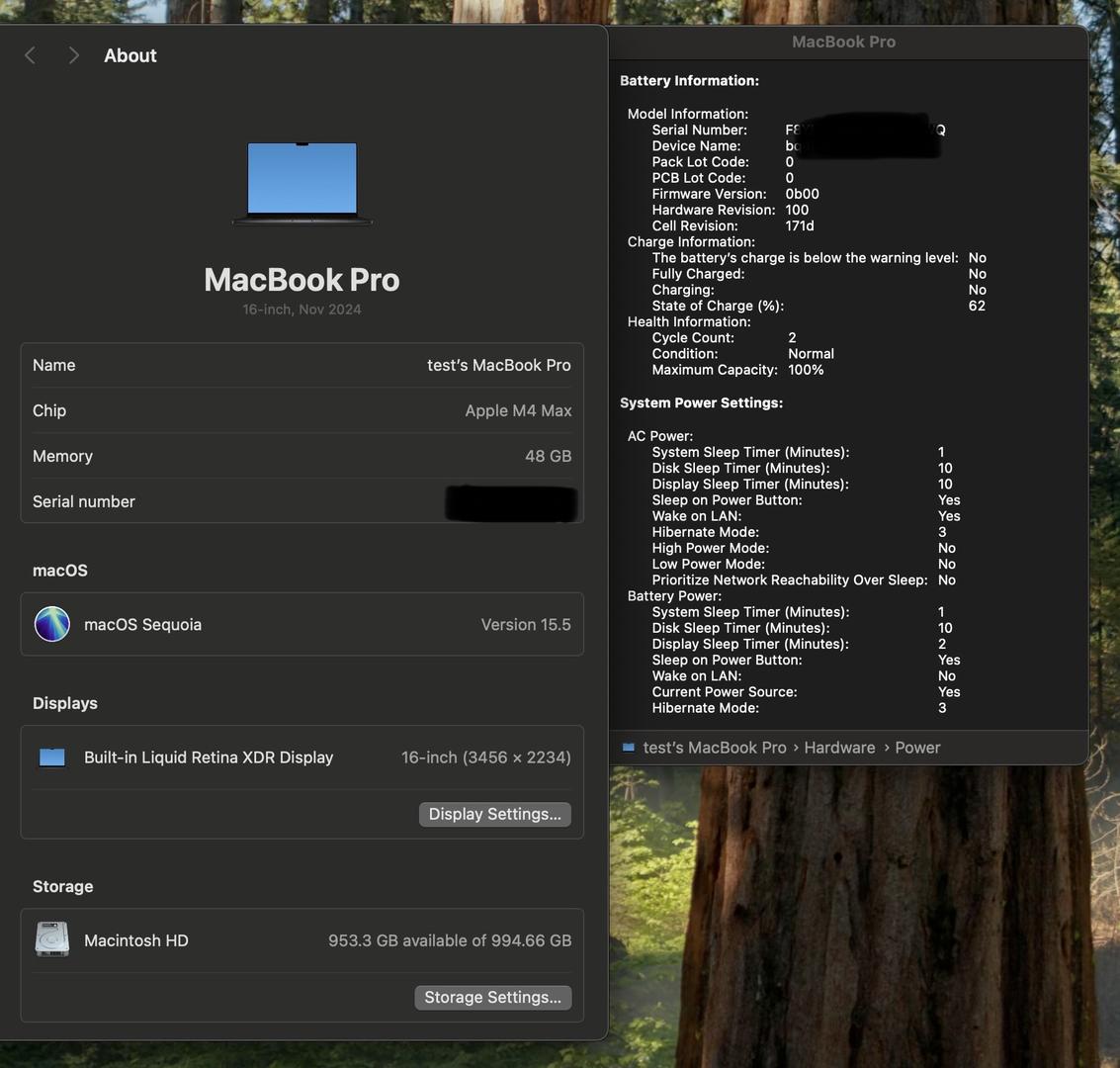
Task: Click the Version 15.5 text
Action: coord(525,624)
